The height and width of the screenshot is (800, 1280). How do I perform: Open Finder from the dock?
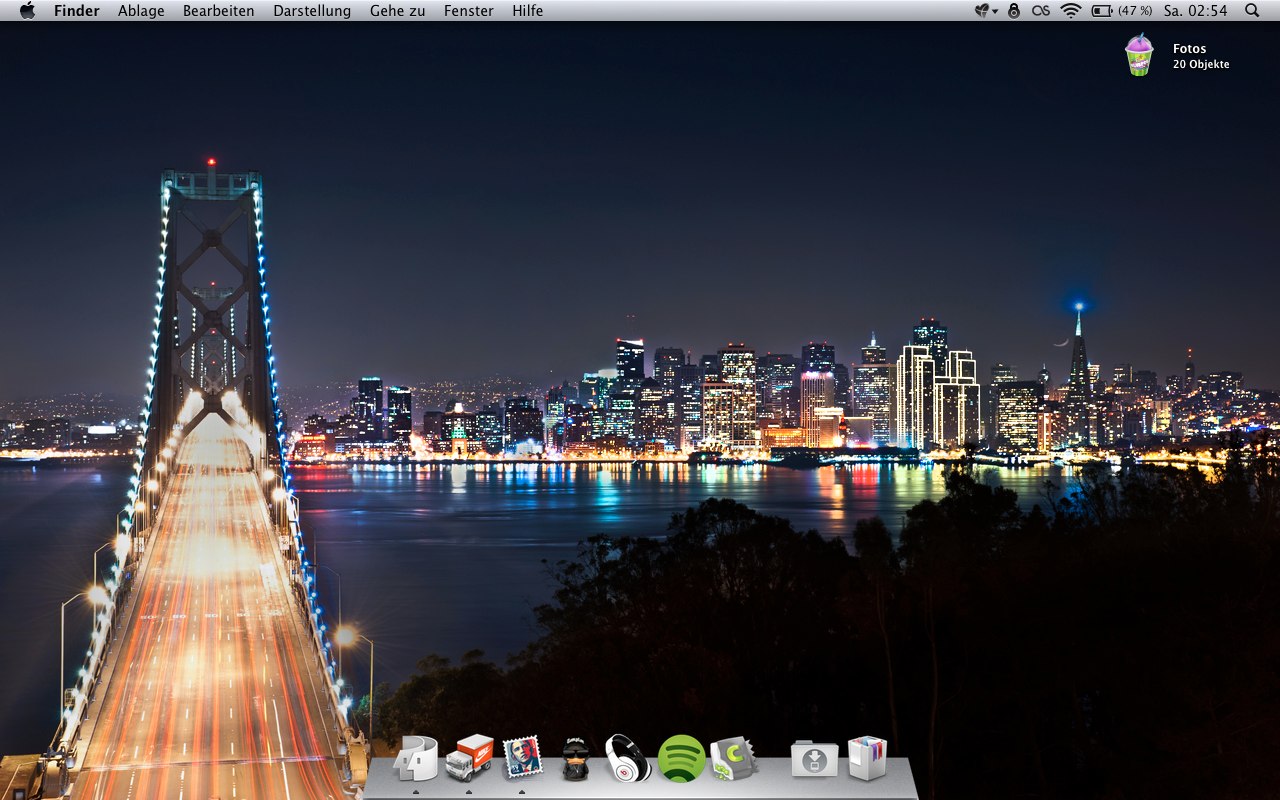(415, 758)
